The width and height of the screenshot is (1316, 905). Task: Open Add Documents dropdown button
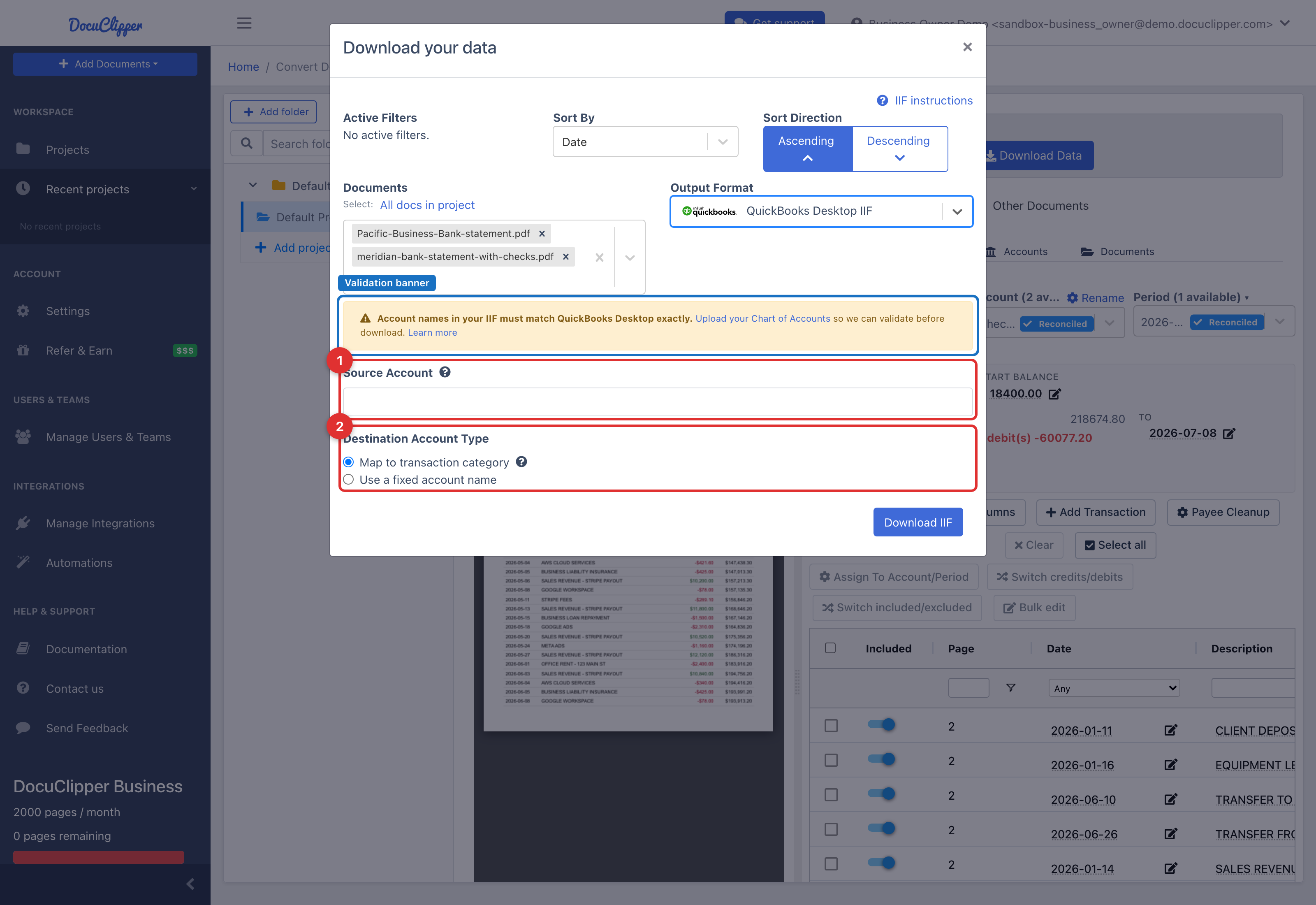click(105, 64)
